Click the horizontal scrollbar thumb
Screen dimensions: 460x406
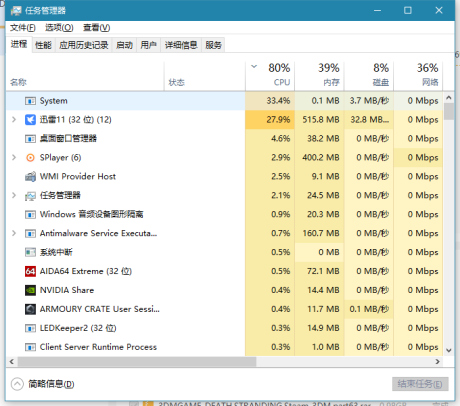137,361
